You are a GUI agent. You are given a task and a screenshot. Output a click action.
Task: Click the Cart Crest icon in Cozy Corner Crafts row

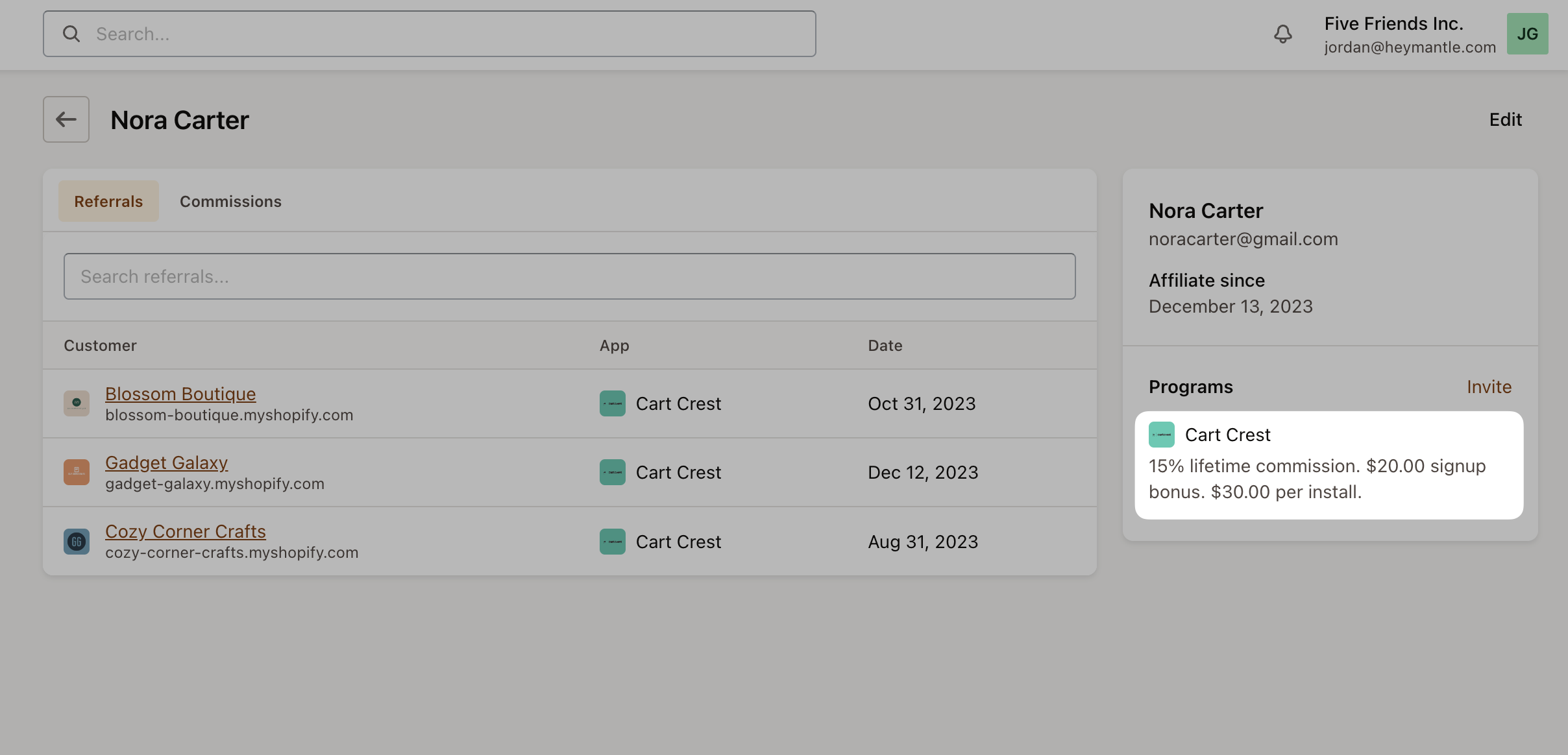[x=612, y=541]
